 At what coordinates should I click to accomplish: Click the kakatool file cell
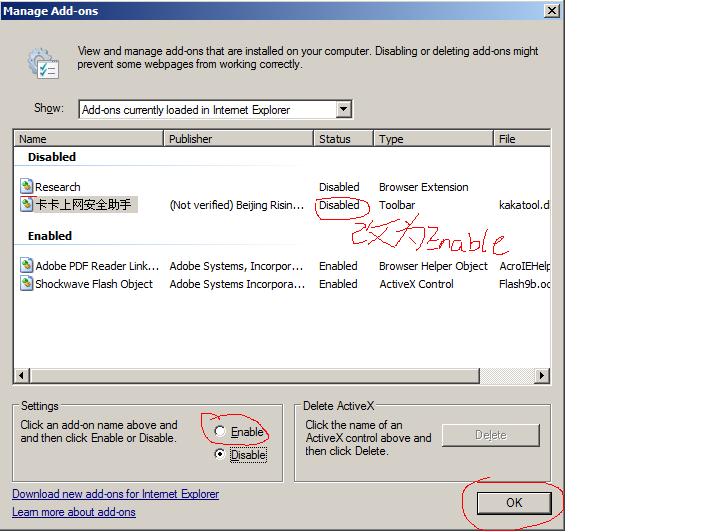pyautogui.click(x=524, y=205)
